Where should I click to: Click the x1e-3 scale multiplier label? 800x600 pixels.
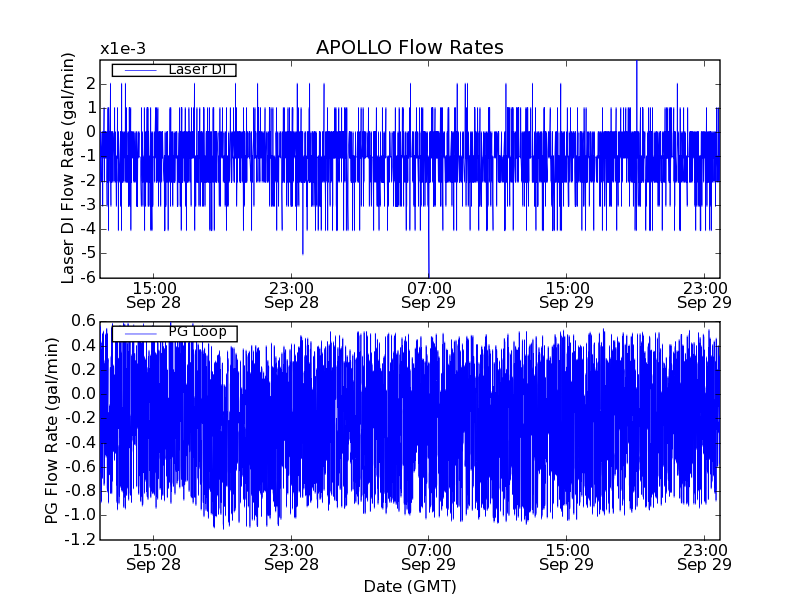coord(122,49)
